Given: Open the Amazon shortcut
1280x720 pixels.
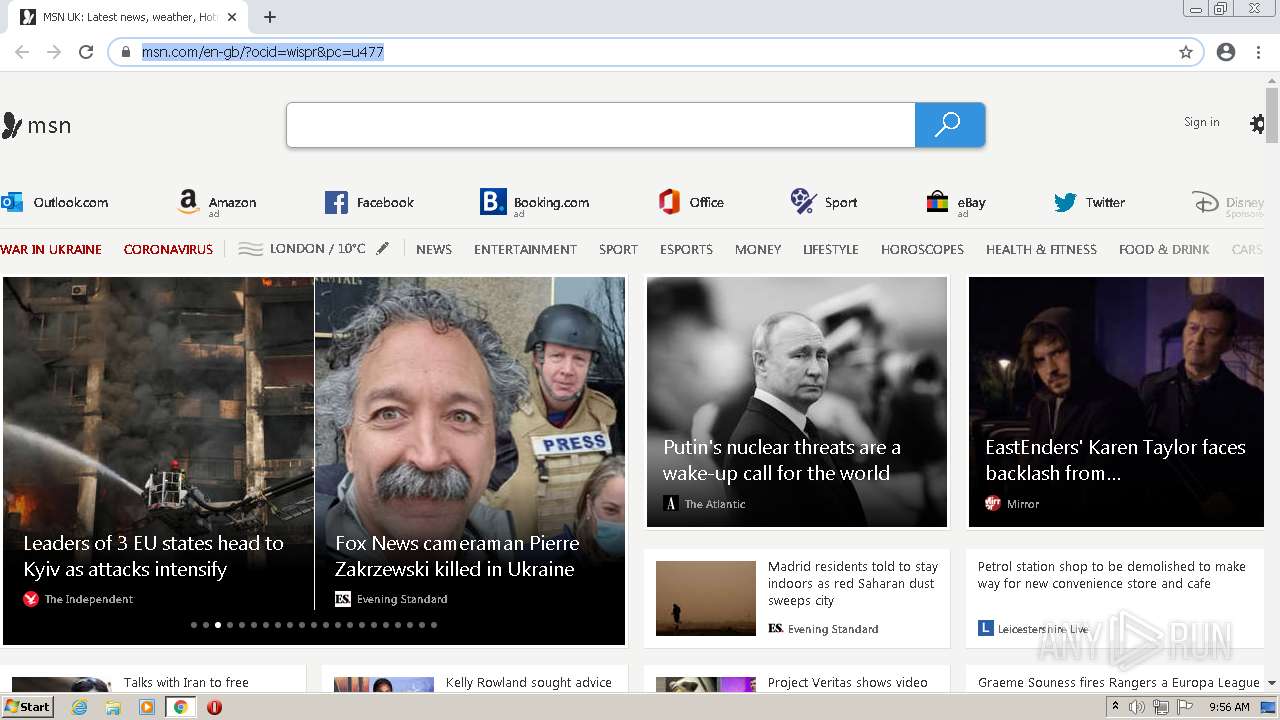Looking at the screenshot, I should tap(217, 203).
